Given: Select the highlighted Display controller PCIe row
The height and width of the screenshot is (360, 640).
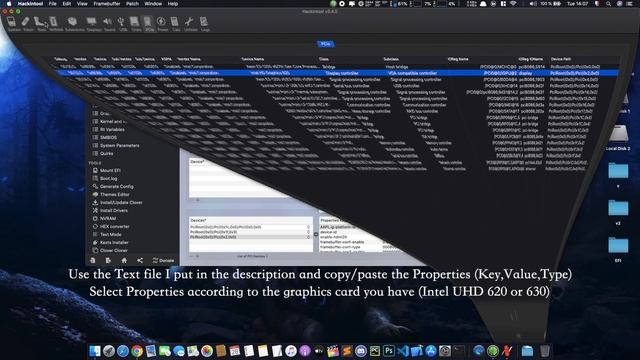Looking at the screenshot, I should coord(336,73).
